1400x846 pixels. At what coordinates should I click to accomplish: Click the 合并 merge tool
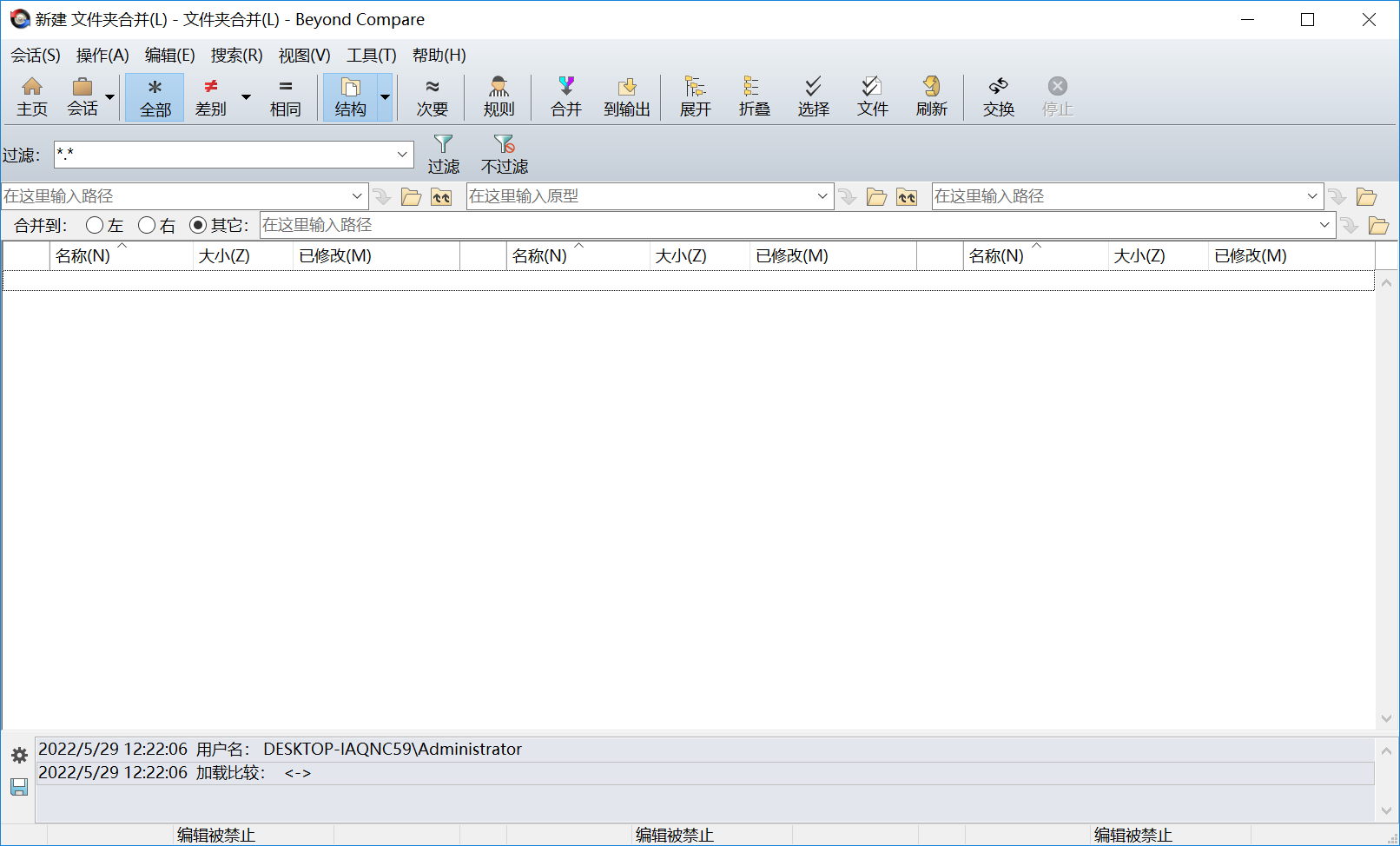tap(565, 96)
